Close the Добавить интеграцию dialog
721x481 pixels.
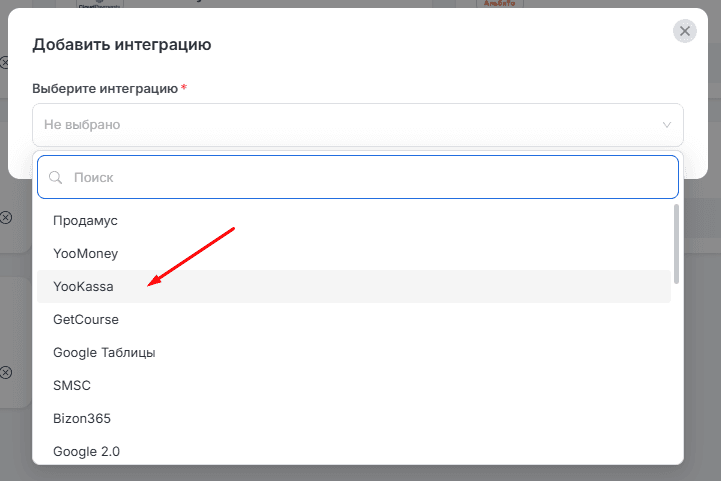(685, 31)
